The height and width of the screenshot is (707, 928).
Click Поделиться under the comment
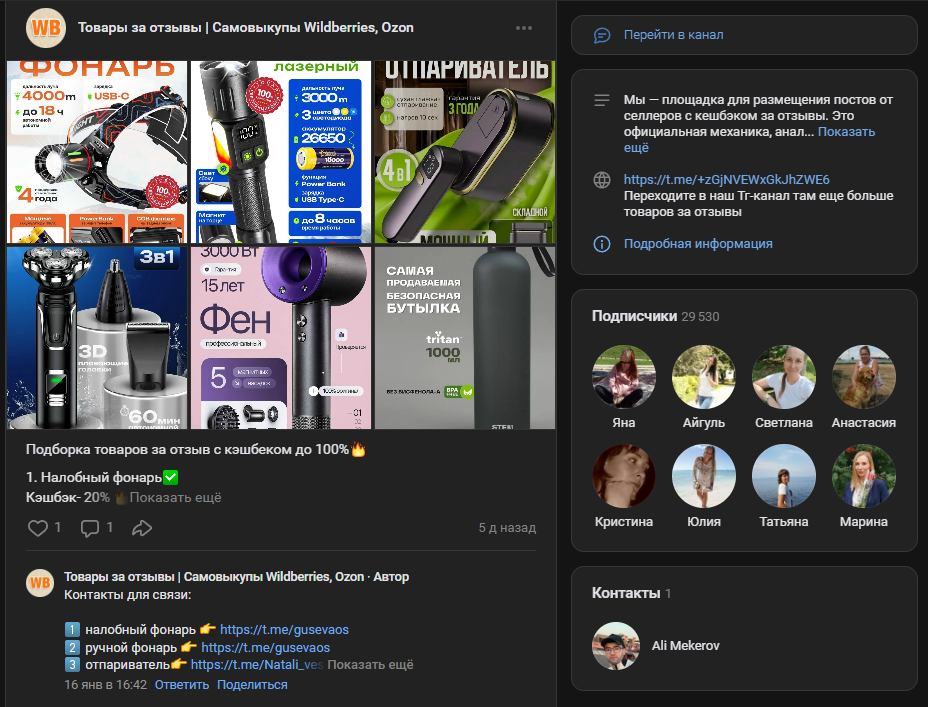point(252,685)
